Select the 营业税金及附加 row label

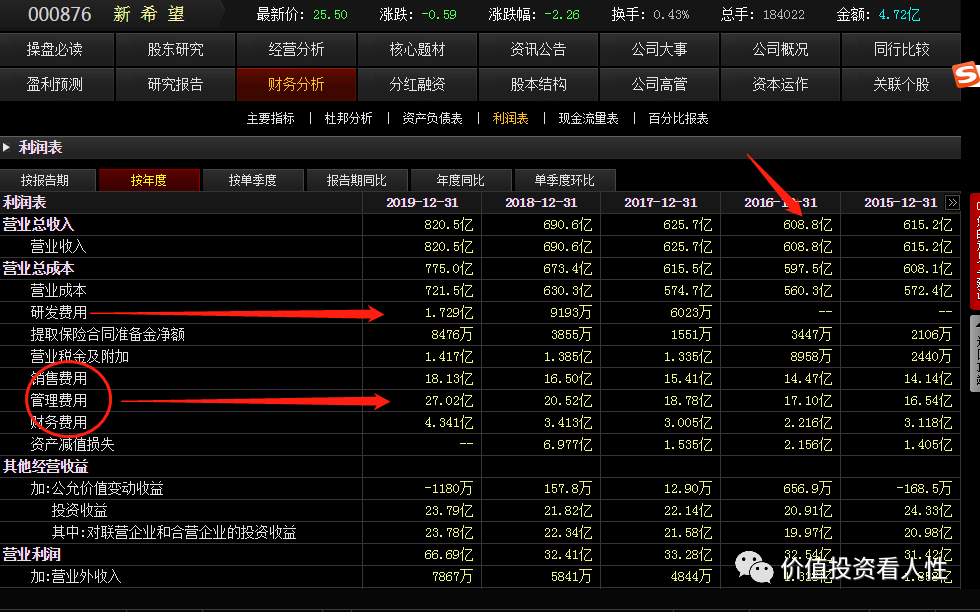[x=79, y=356]
